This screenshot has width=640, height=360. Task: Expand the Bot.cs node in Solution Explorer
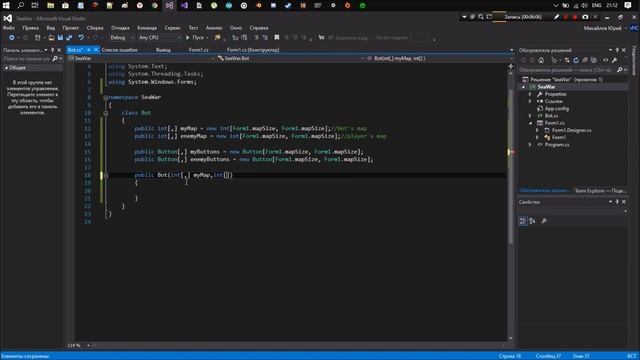pyautogui.click(x=531, y=116)
